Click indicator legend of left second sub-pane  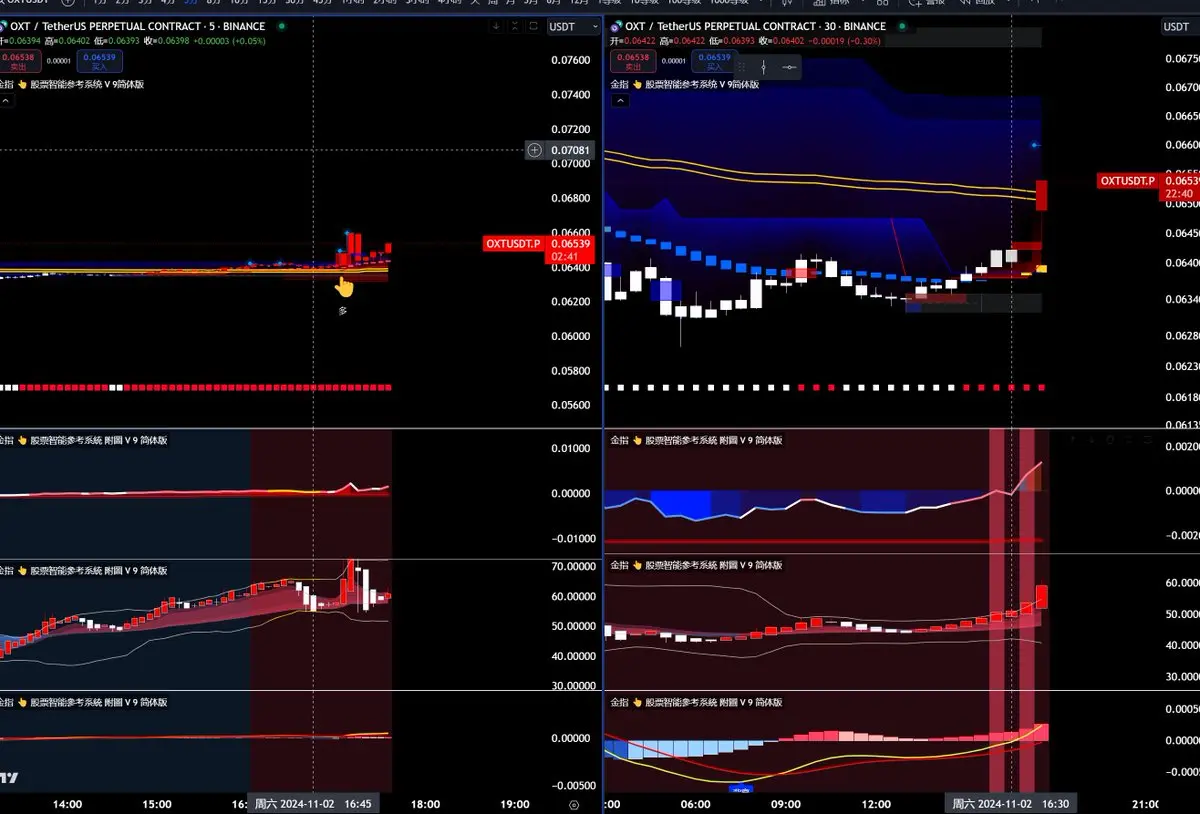coord(83,571)
